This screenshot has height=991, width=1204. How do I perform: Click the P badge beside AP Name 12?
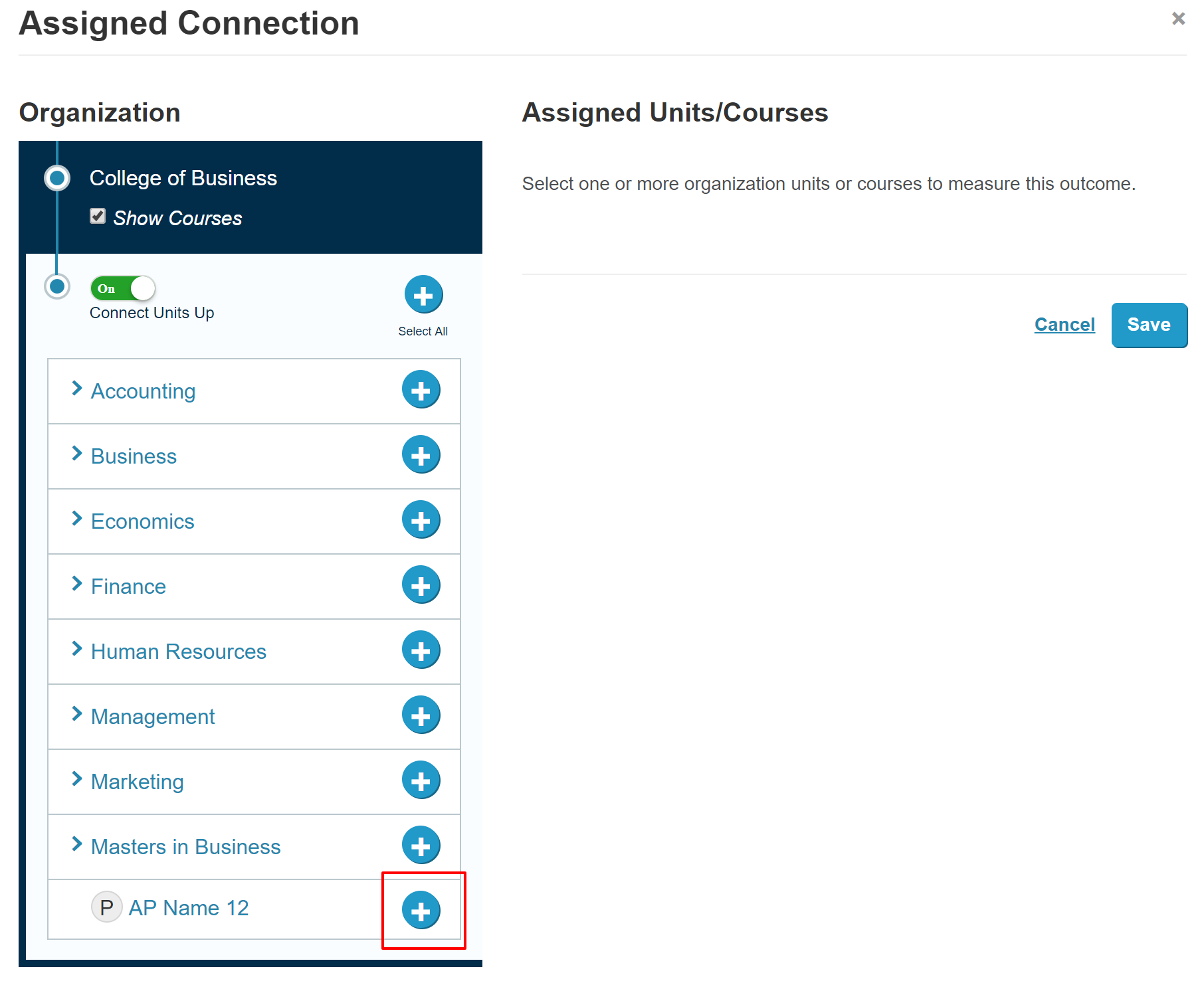pyautogui.click(x=106, y=907)
